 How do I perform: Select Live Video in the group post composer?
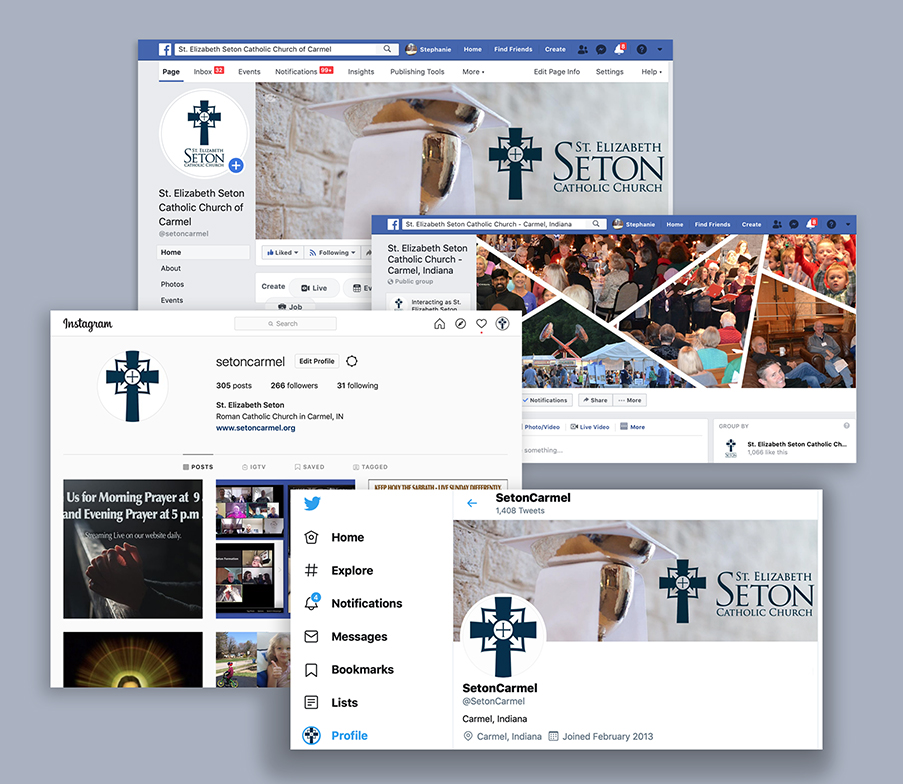click(x=590, y=427)
